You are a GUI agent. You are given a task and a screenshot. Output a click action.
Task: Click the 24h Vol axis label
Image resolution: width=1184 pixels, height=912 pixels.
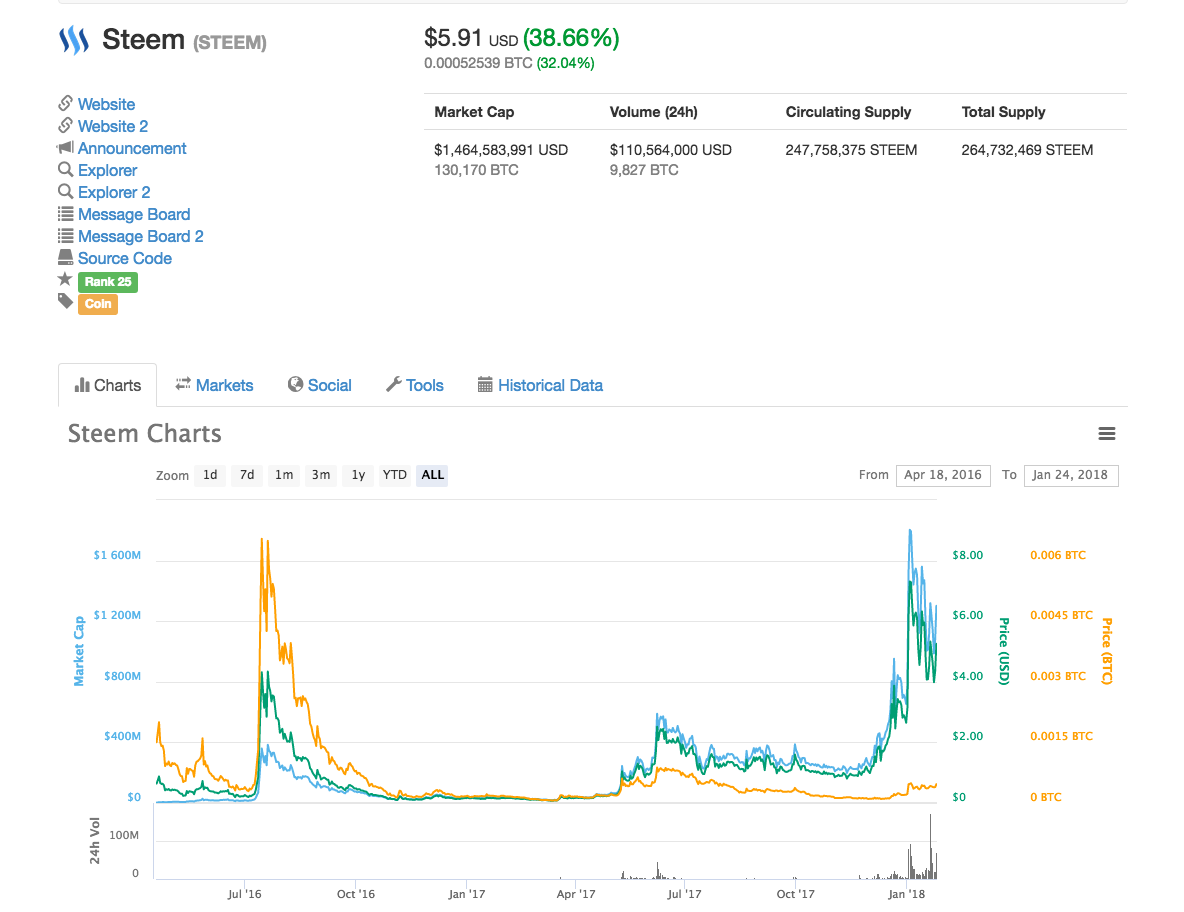[94, 840]
